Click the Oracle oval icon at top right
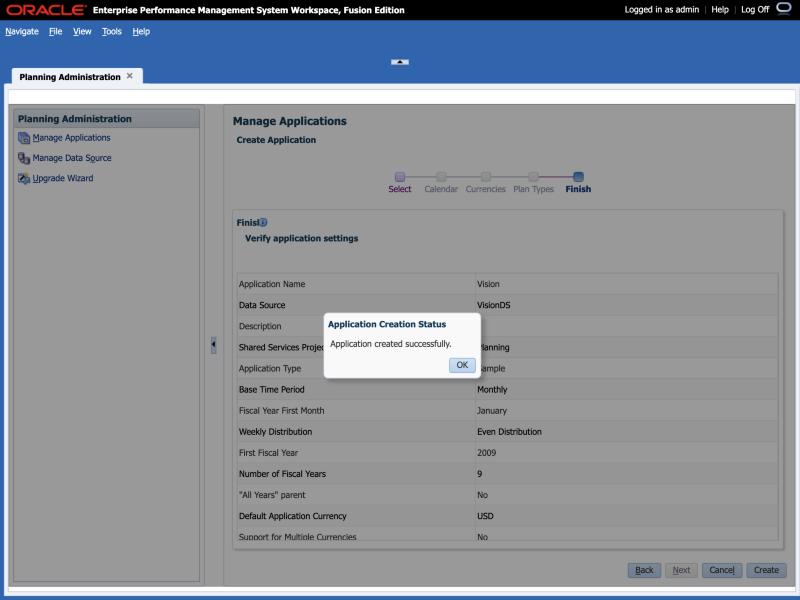 (784, 8)
